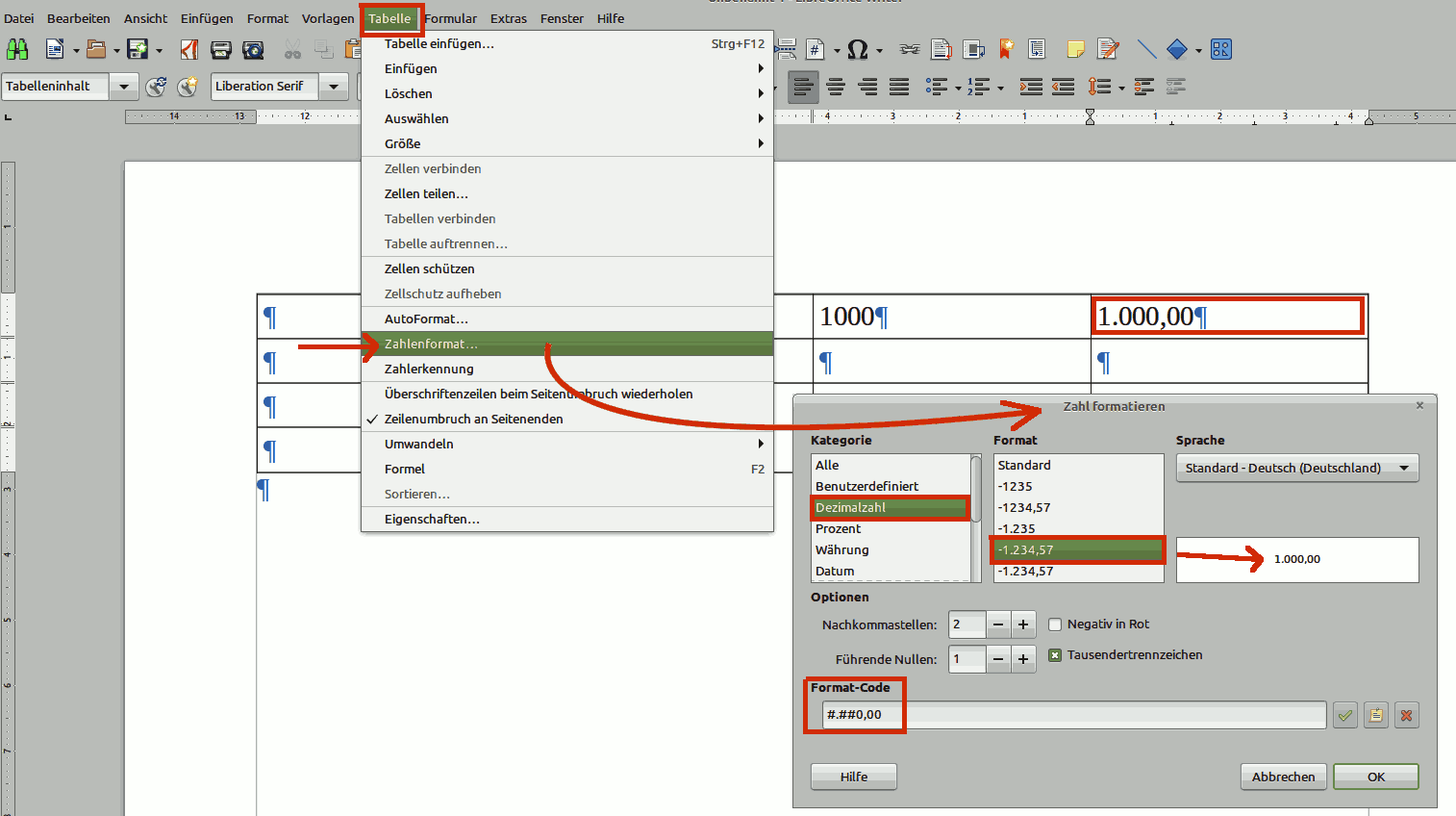Select the diamond basic shapes tool
This screenshot has height=816, width=1456.
(x=1177, y=49)
